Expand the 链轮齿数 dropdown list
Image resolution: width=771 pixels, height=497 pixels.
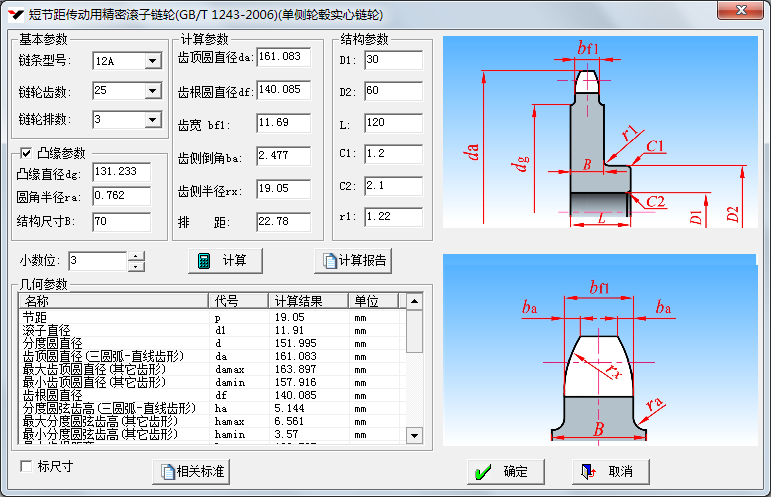(x=152, y=91)
